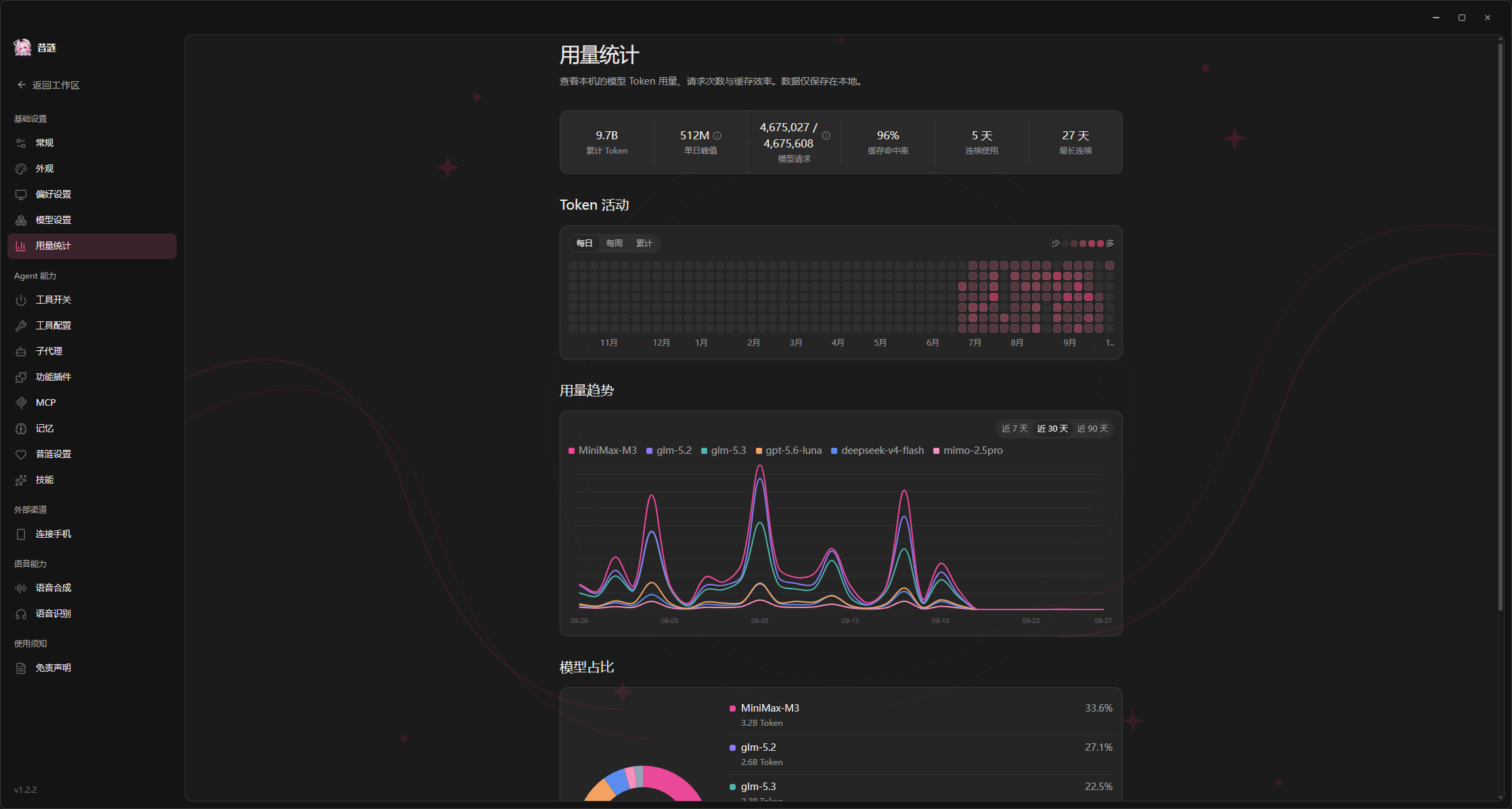Viewport: 1512px width, 809px height.
Task: Click the robot icon for 子代理
Action: 21,351
